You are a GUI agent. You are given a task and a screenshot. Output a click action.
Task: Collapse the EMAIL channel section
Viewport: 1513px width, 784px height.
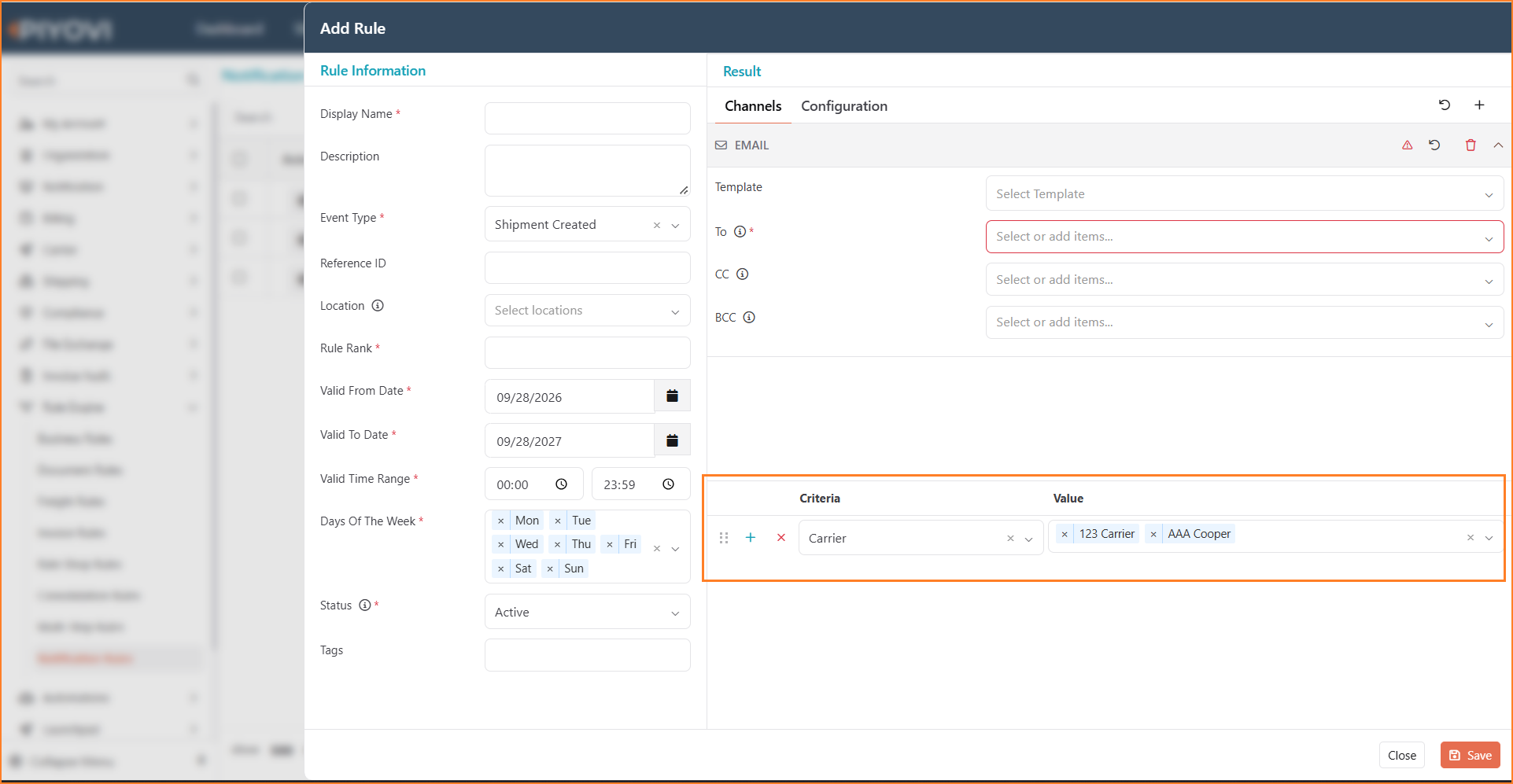(x=1498, y=145)
